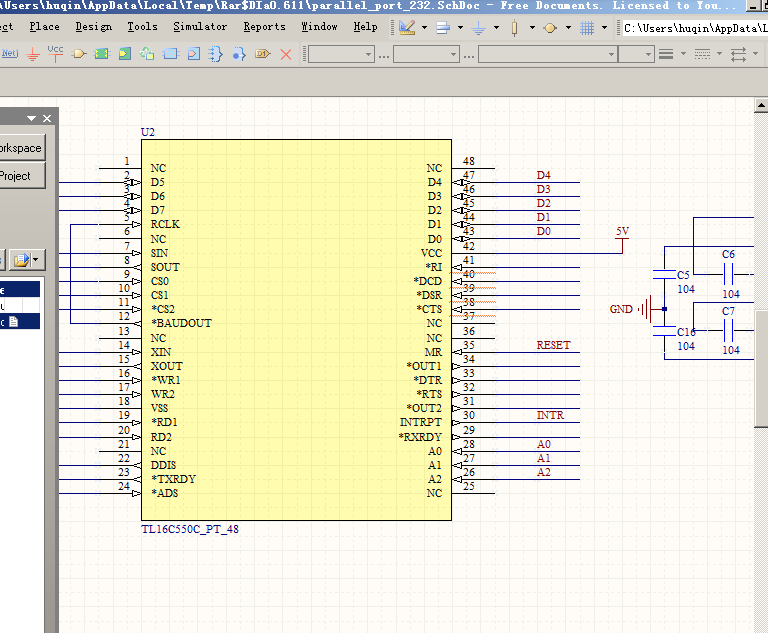This screenshot has height=633, width=768.
Task: Click the Simulation Sources circle icon
Action: click(x=550, y=28)
